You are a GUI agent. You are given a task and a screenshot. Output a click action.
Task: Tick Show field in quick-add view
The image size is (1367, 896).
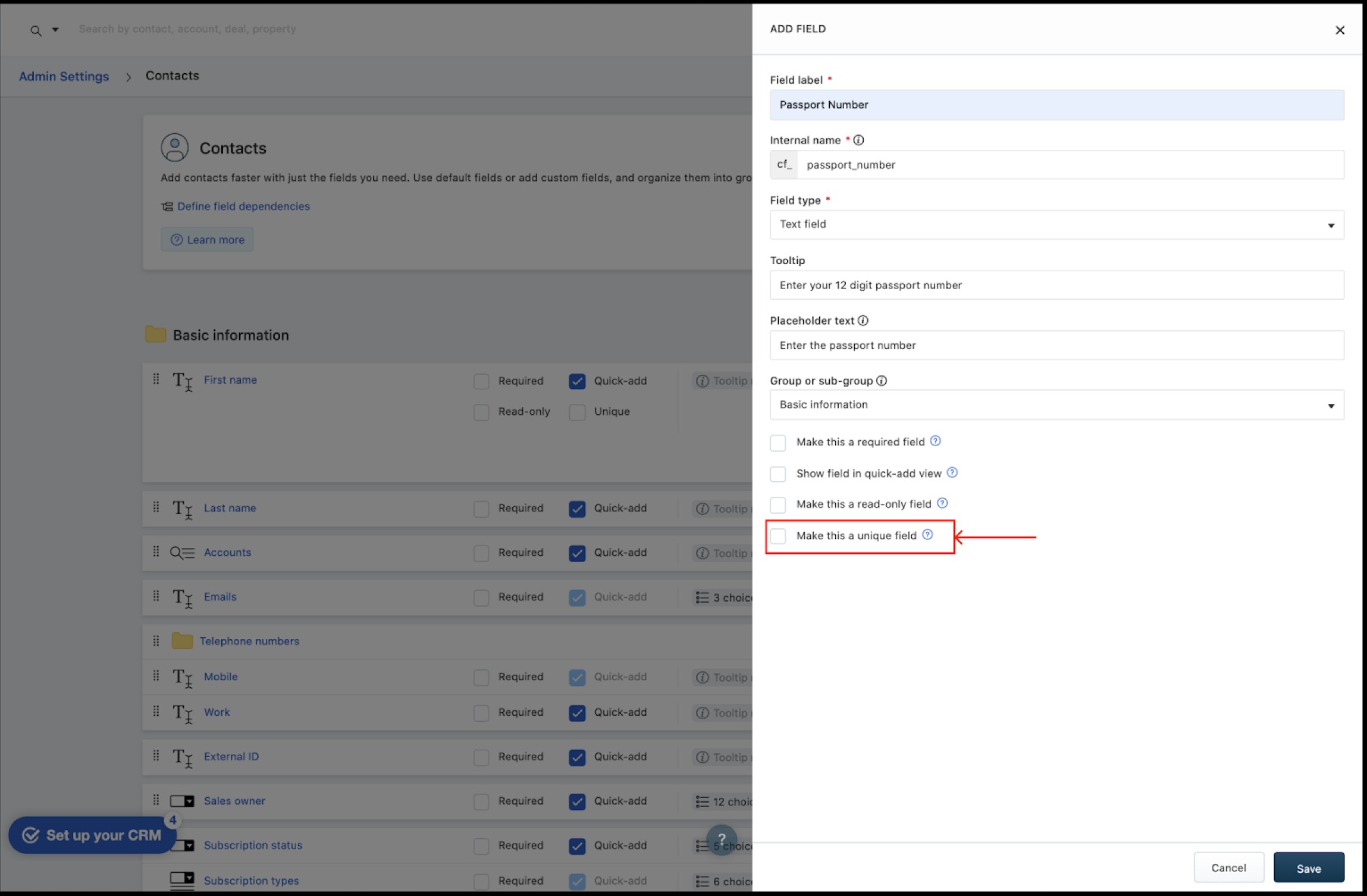(x=778, y=474)
